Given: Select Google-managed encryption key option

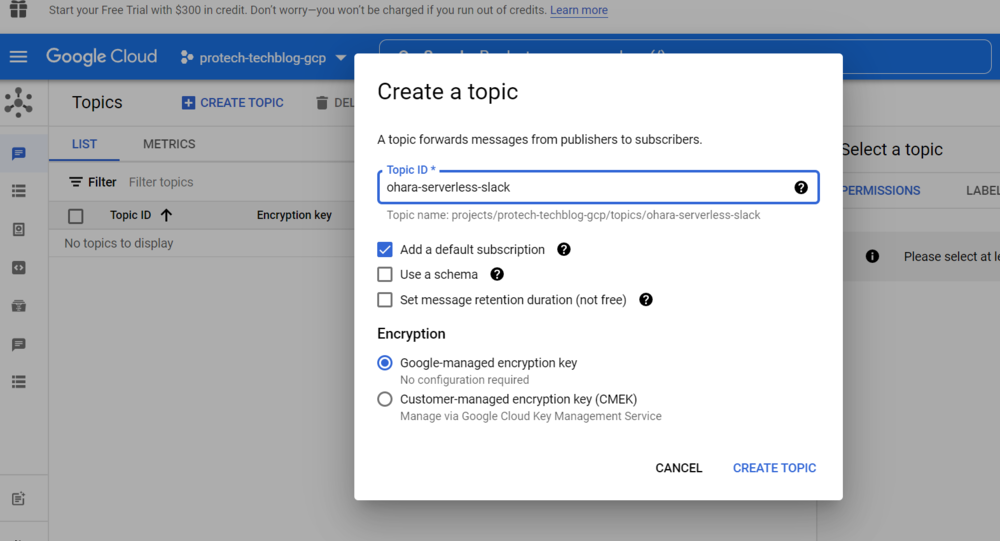Looking at the screenshot, I should click(x=385, y=363).
